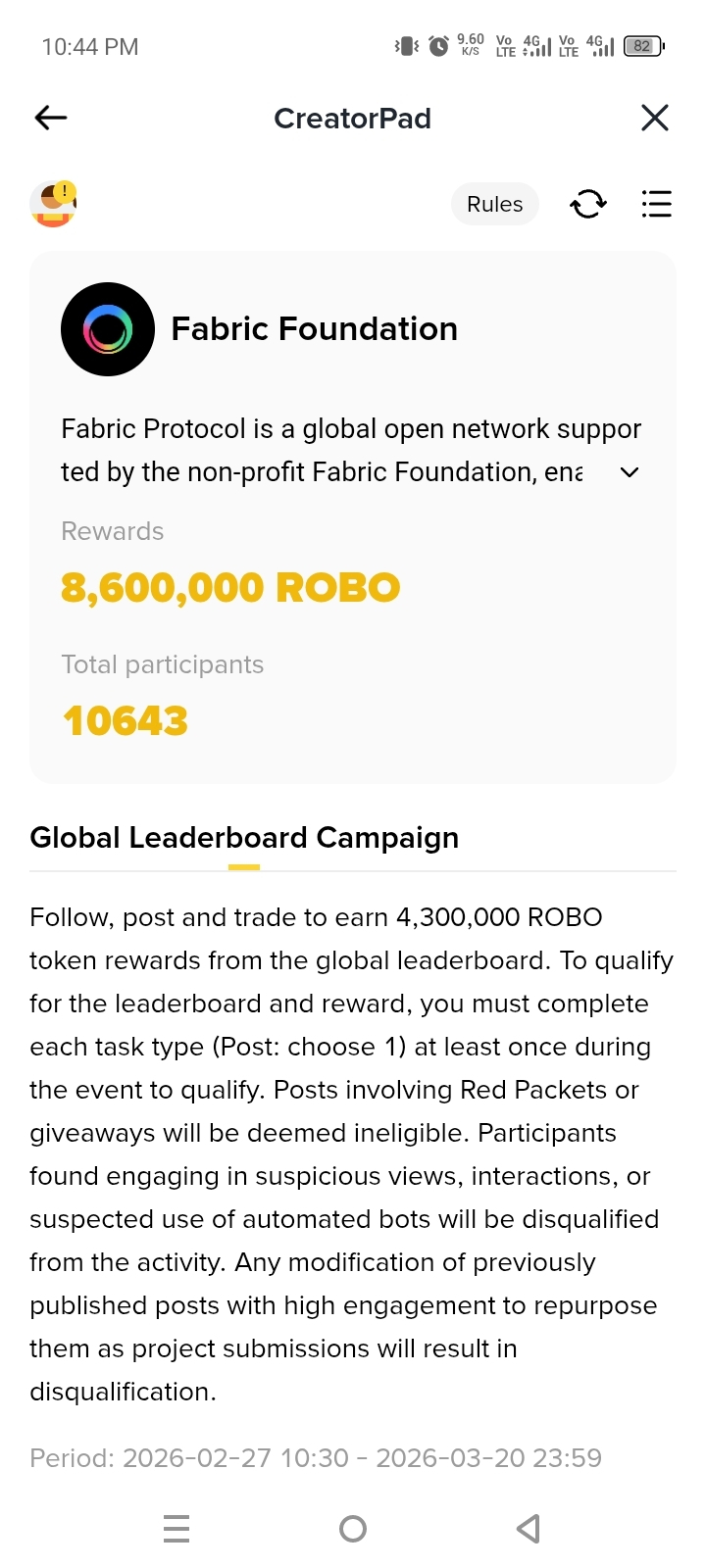
Task: Tap the Fabric Foundation title
Action: [x=314, y=329]
